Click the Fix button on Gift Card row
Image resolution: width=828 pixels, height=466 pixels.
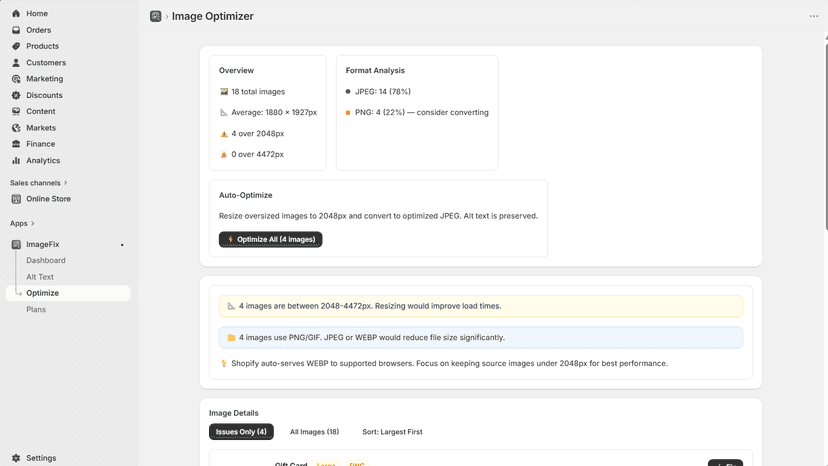tap(725, 463)
